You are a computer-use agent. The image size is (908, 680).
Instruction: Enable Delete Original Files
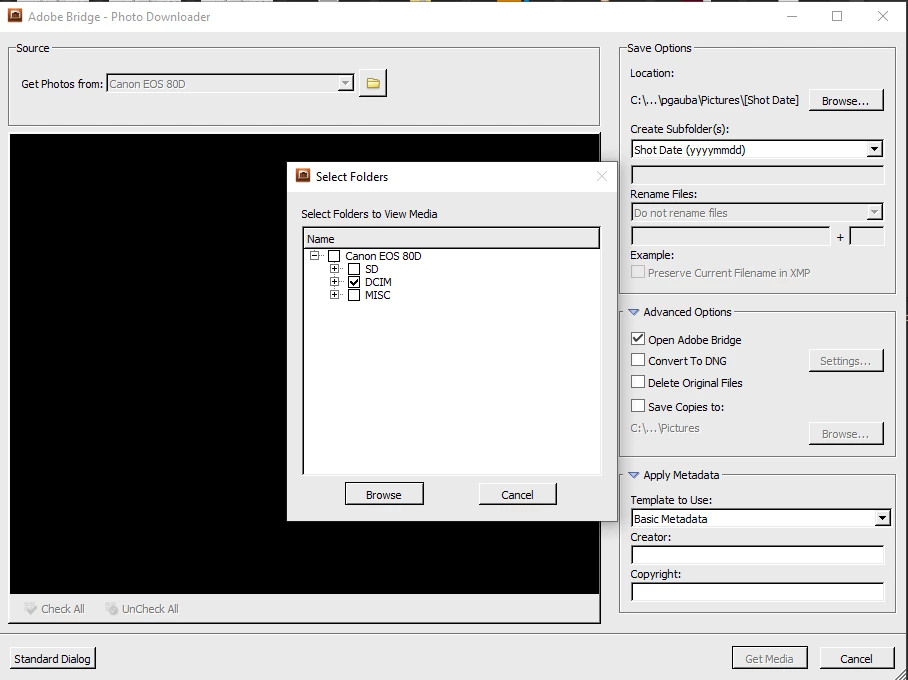point(638,382)
